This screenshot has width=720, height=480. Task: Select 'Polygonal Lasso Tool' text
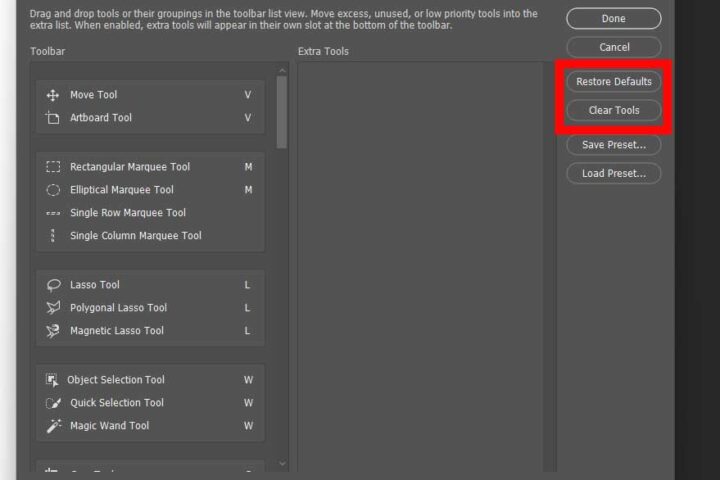coord(118,308)
